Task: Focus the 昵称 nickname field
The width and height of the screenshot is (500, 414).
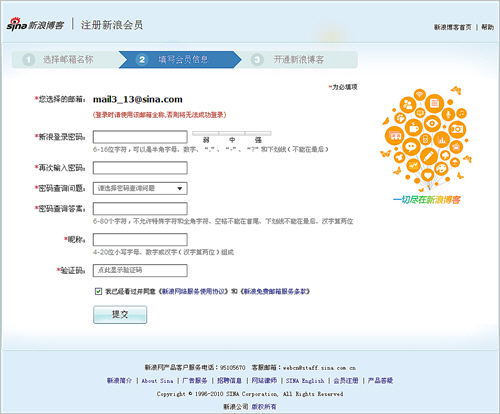Action: [x=140, y=240]
